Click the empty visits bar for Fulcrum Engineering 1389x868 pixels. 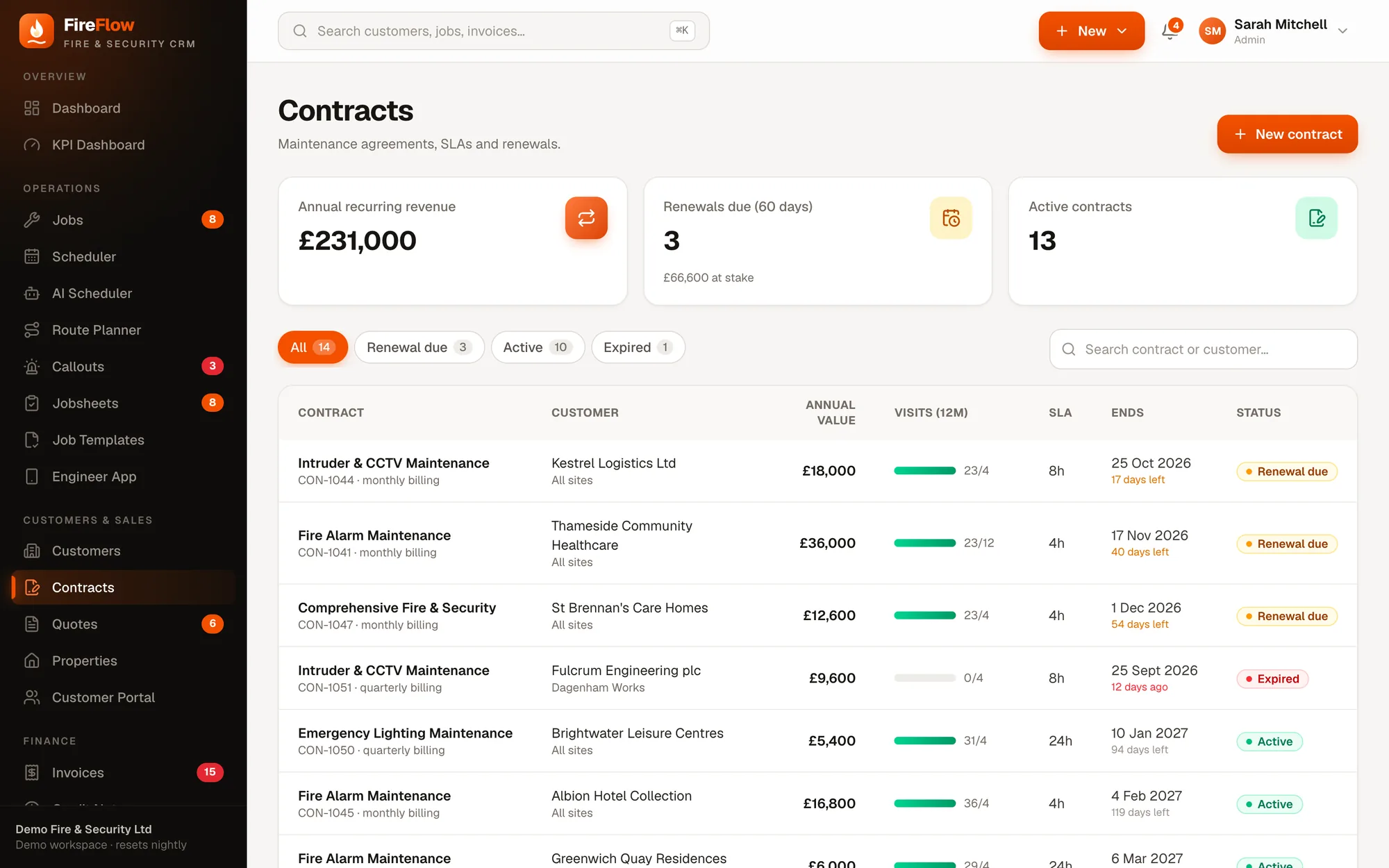(x=924, y=678)
